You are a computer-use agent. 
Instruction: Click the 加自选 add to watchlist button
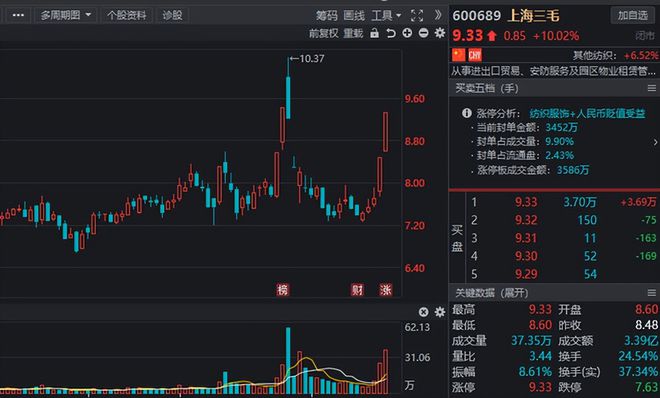click(x=633, y=16)
